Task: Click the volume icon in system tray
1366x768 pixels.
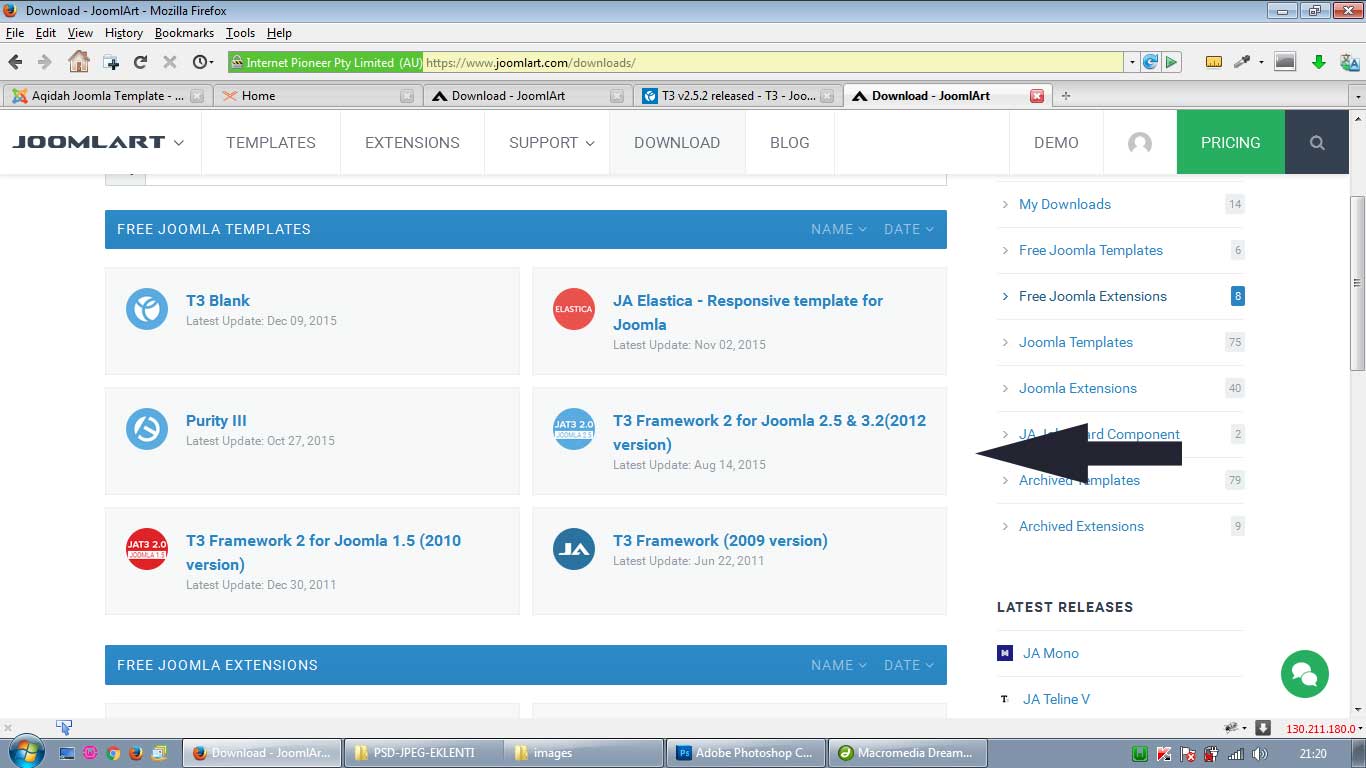Action: point(1260,753)
